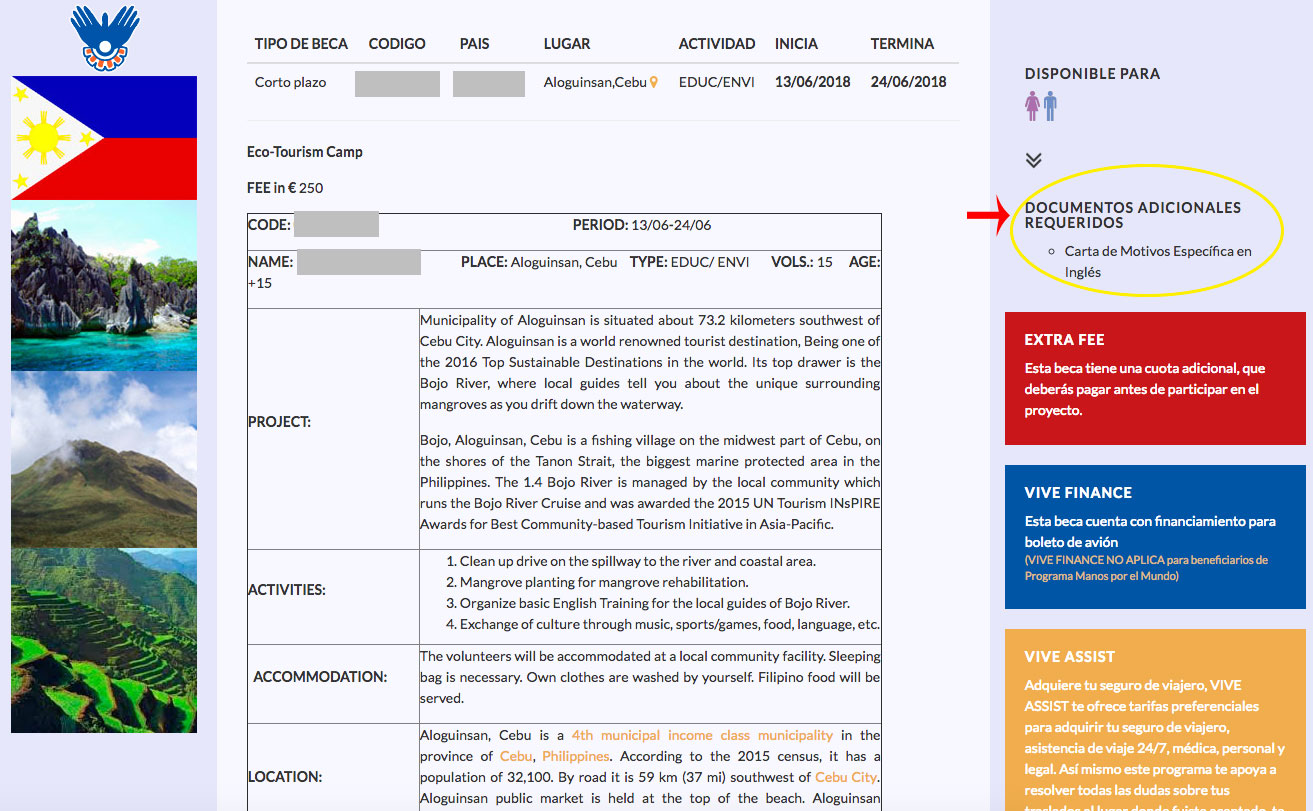1313x811 pixels.
Task: Click the CODIGO column header
Action: coord(397,44)
